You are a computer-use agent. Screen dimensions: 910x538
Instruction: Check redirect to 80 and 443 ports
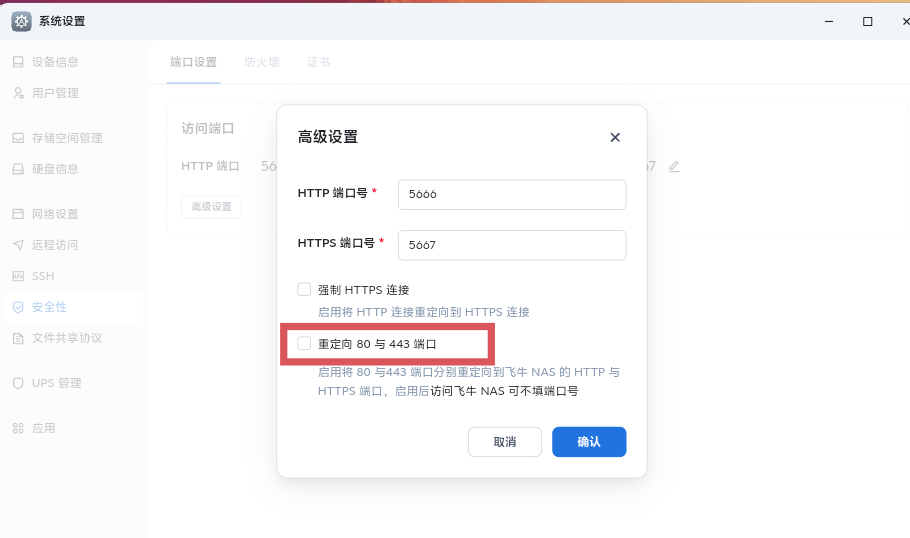point(304,343)
